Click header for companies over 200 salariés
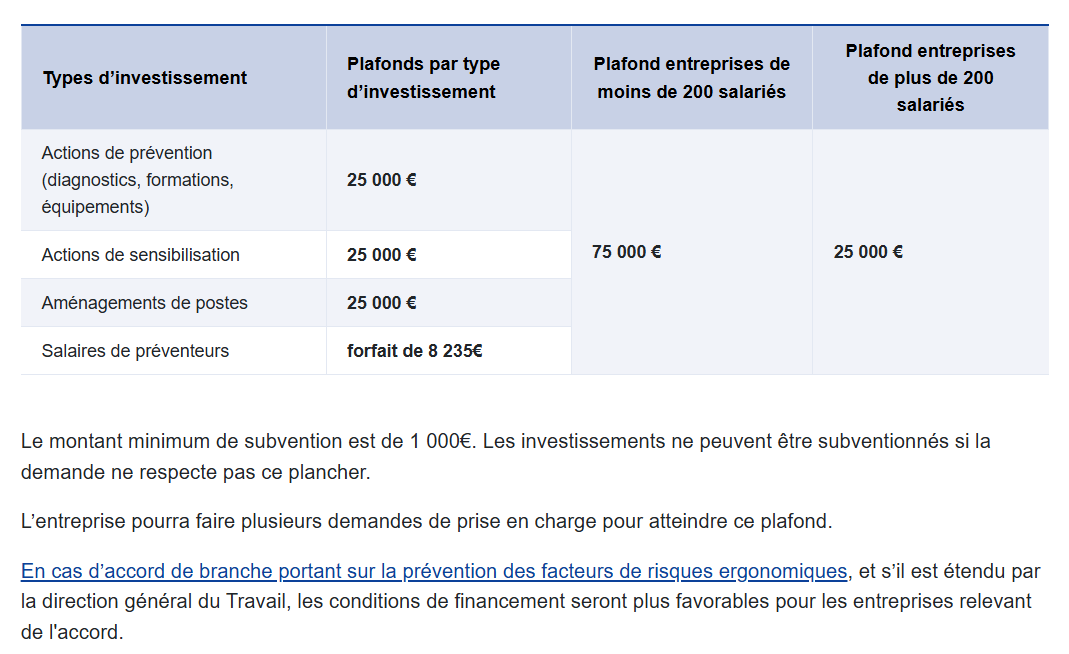Image resolution: width=1069 pixels, height=654 pixels. [930, 78]
